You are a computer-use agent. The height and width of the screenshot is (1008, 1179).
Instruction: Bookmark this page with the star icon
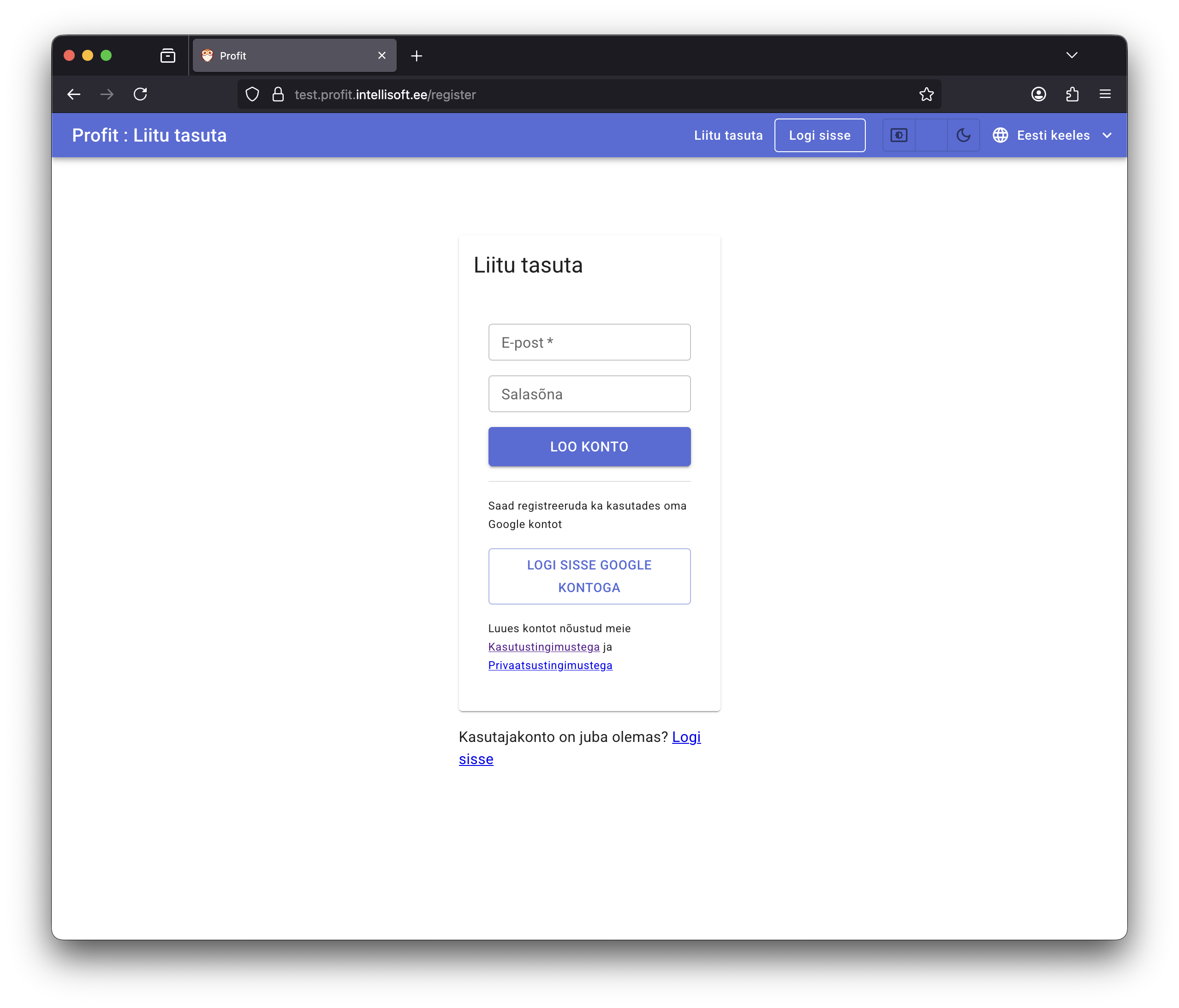click(x=926, y=95)
